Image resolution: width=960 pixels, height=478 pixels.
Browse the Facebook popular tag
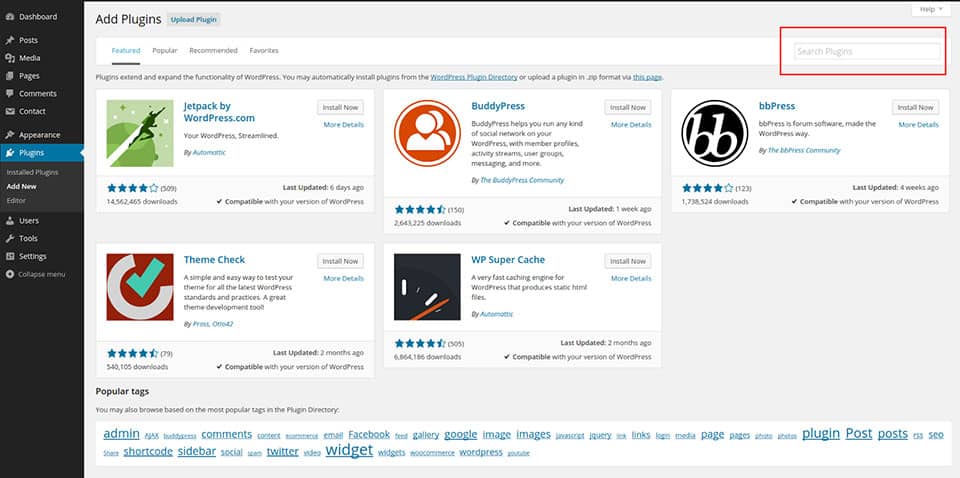tap(369, 435)
